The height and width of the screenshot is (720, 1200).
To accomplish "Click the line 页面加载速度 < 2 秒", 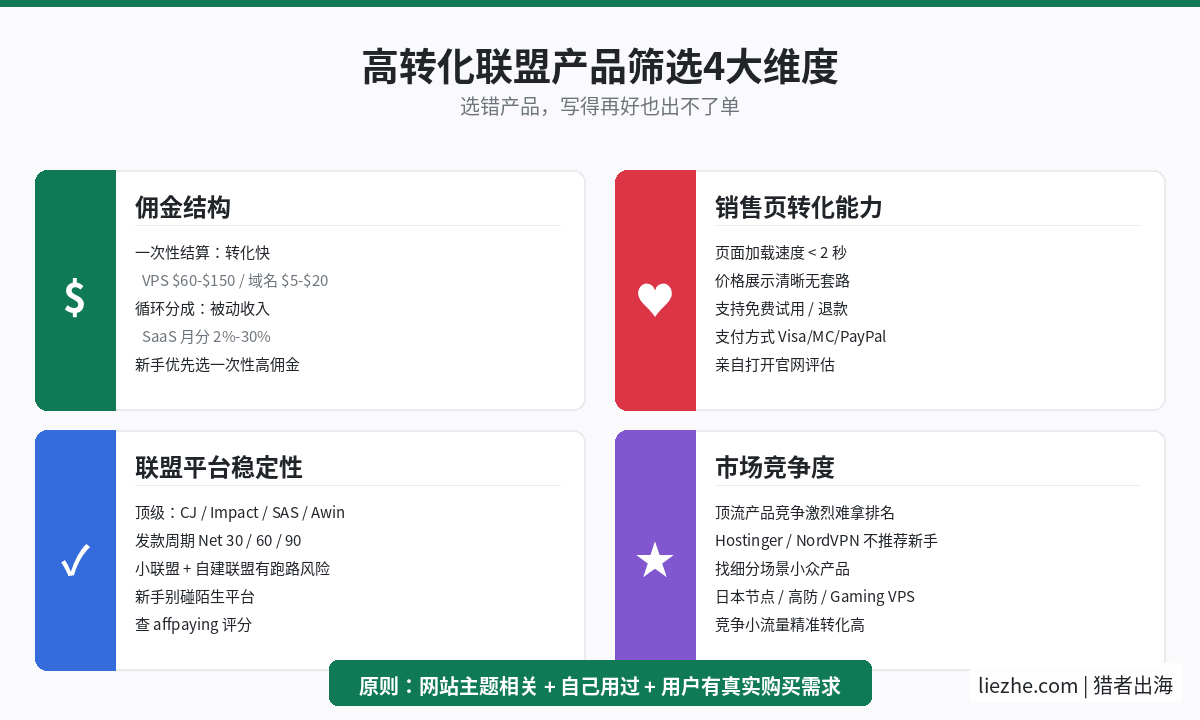I will tap(781, 253).
